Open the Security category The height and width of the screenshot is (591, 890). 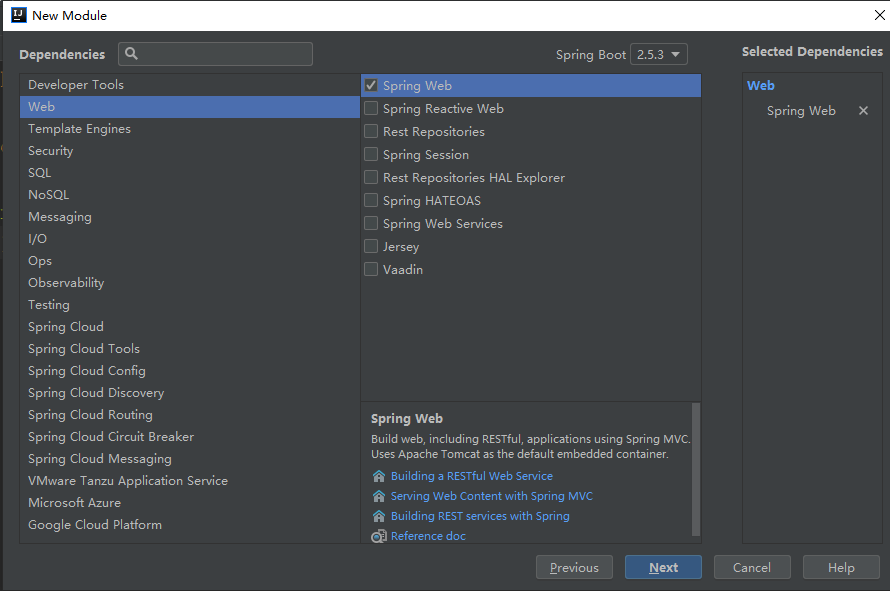click(x=190, y=150)
